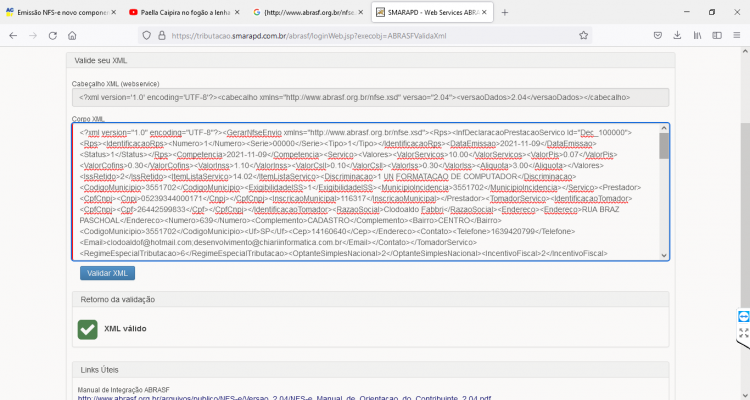
Task: Click the Retorno da validação heading
Action: [118, 299]
